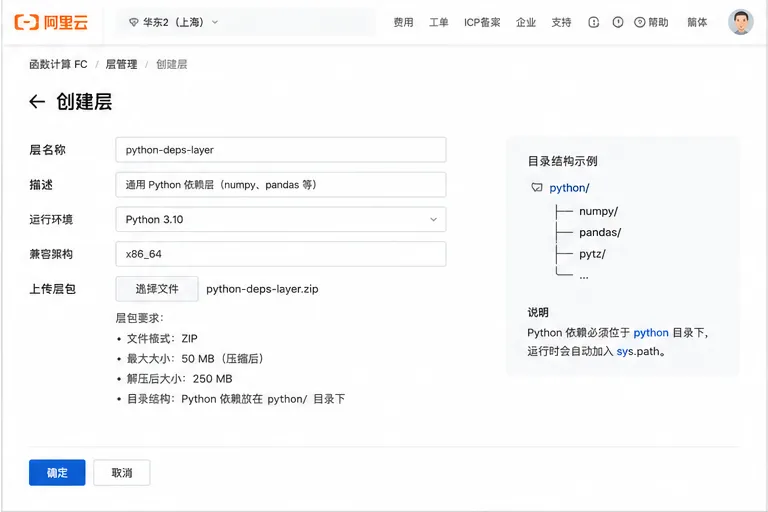Click the Alibaba Cloud logo
Viewport: 768px width, 512px height.
(51, 22)
